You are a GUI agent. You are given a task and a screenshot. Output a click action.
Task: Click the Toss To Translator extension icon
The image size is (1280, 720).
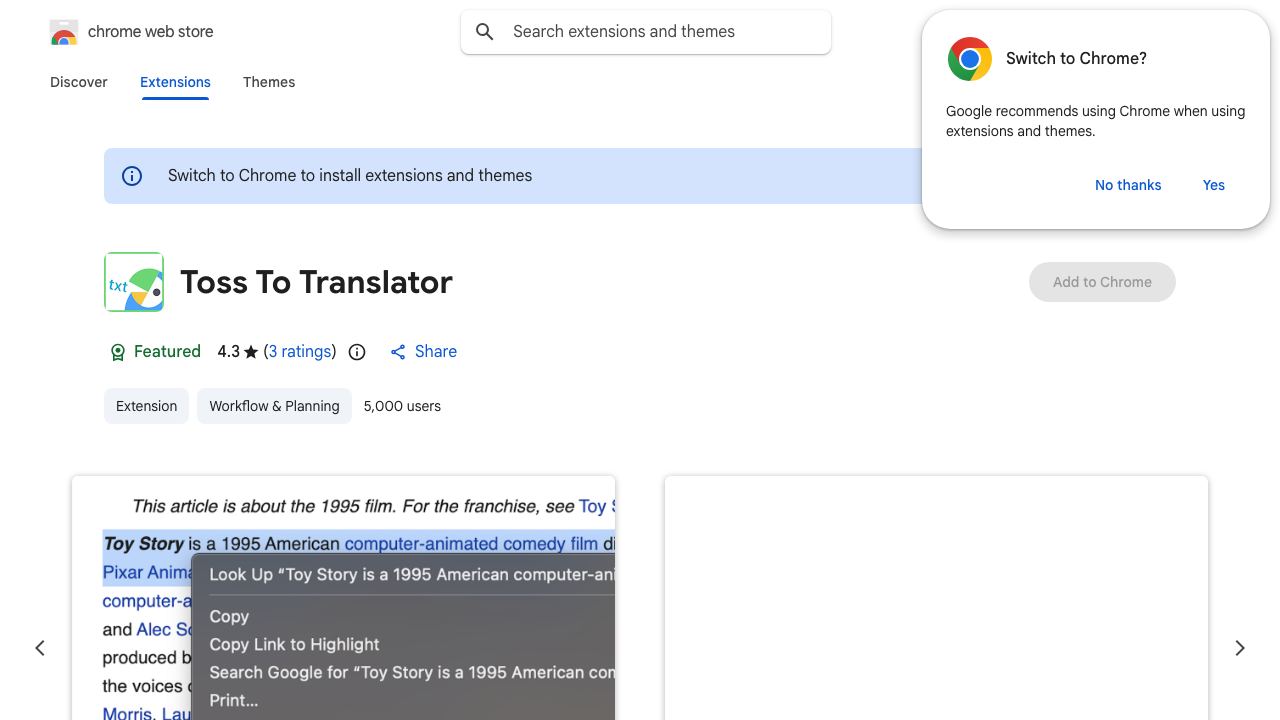point(134,282)
